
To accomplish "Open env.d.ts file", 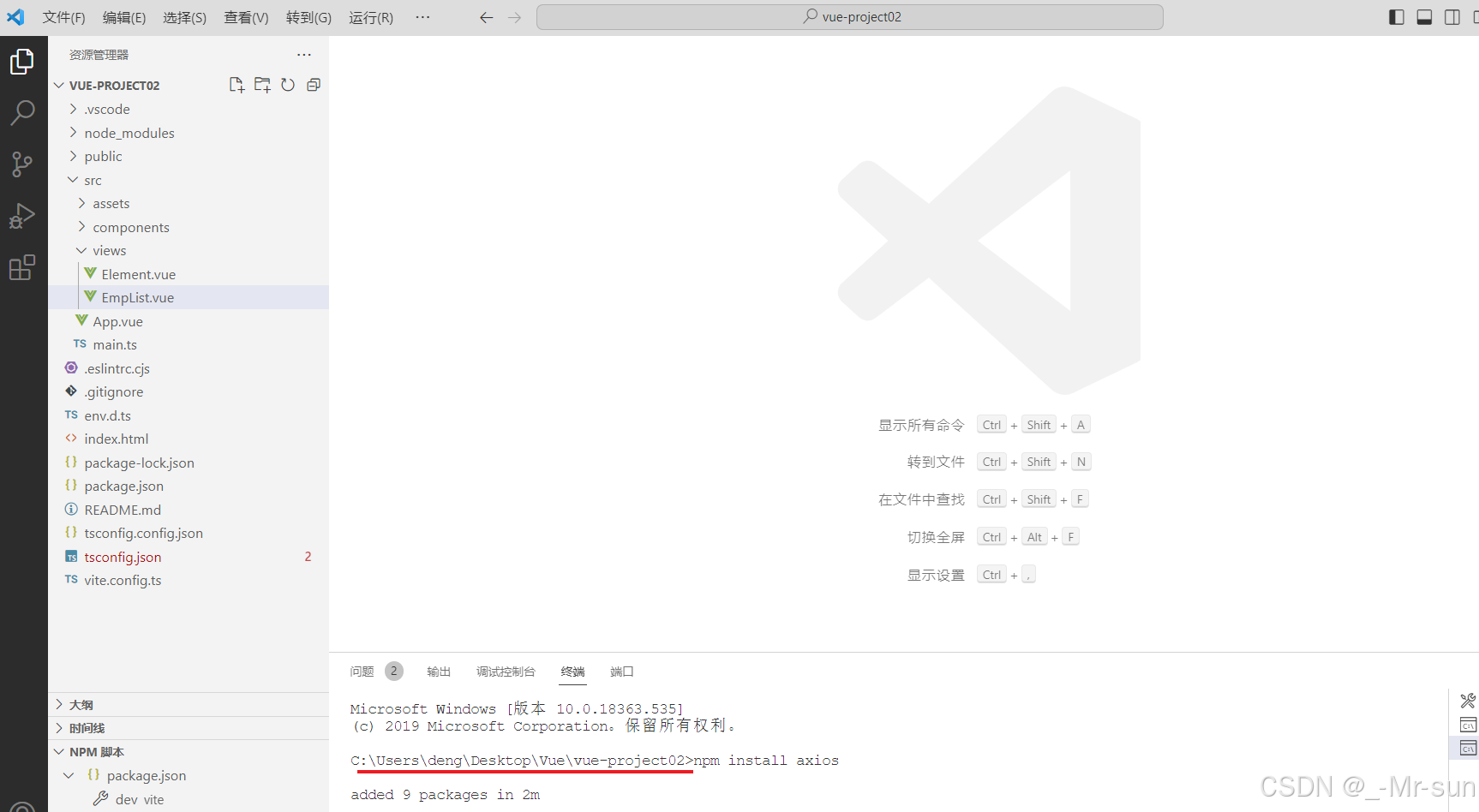I will click(x=189, y=415).
